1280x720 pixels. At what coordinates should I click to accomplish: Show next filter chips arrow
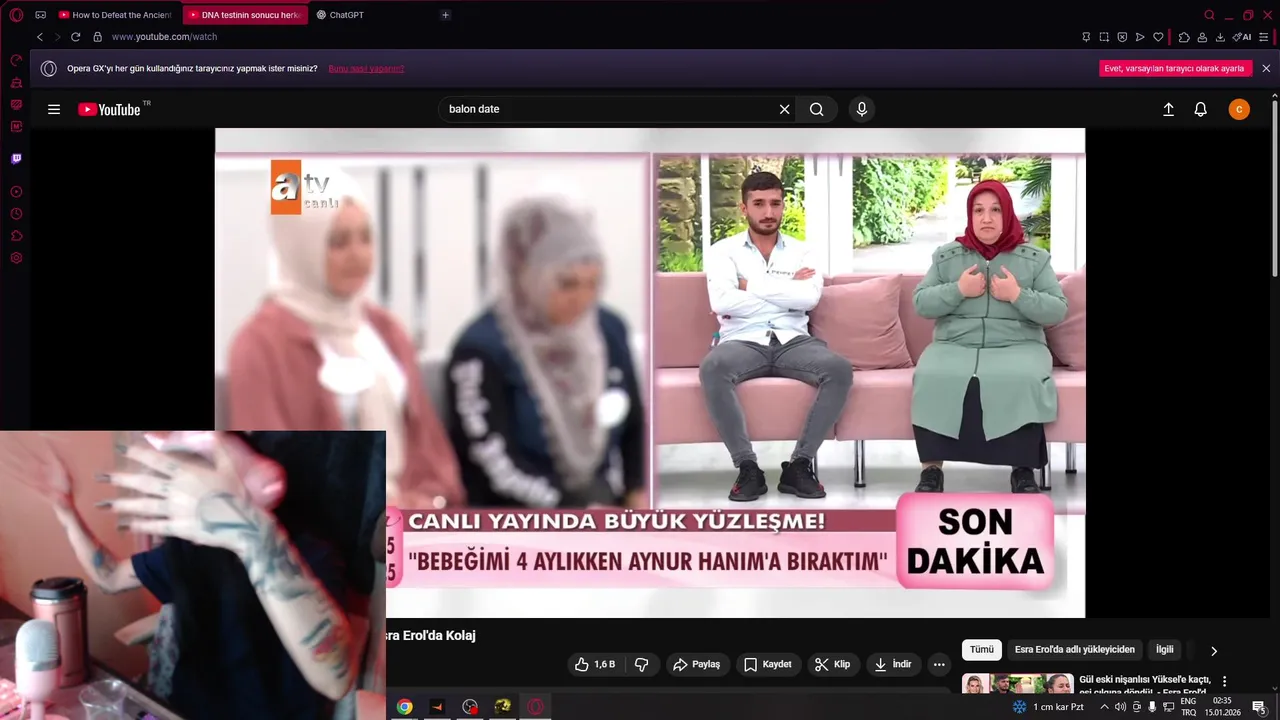(1214, 651)
